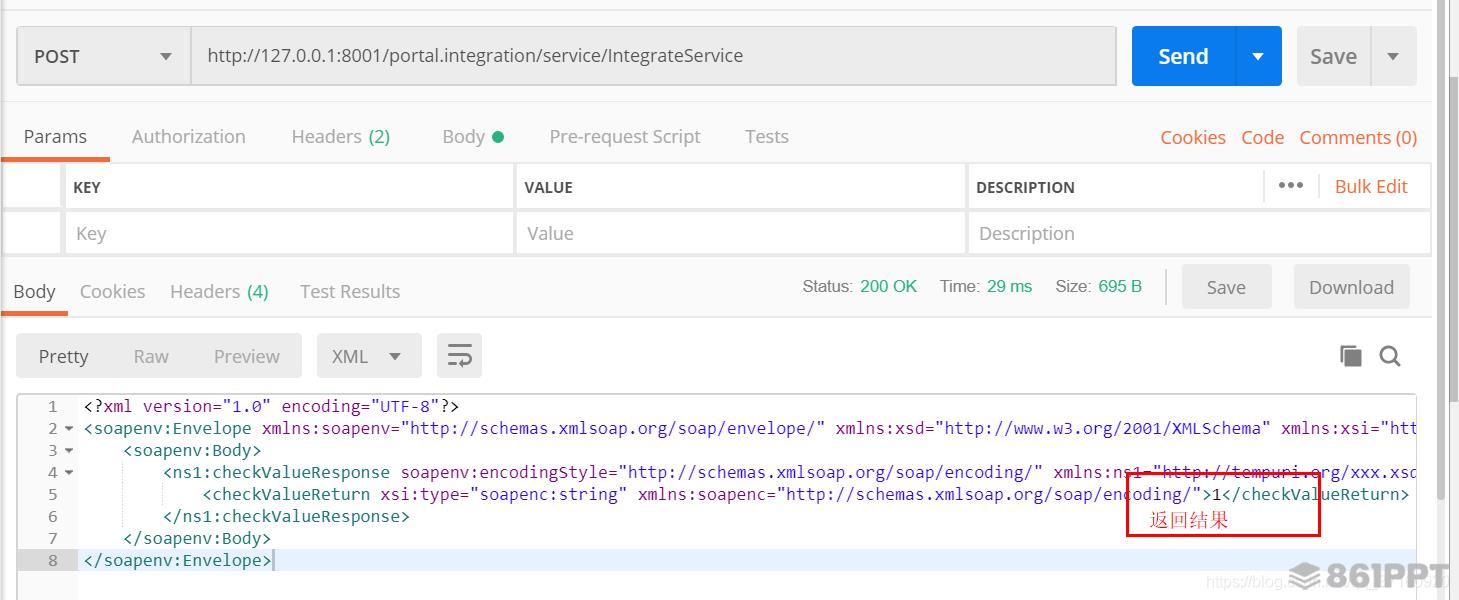This screenshot has width=1459, height=600.
Task: Click the Value parameter input
Action: (740, 233)
